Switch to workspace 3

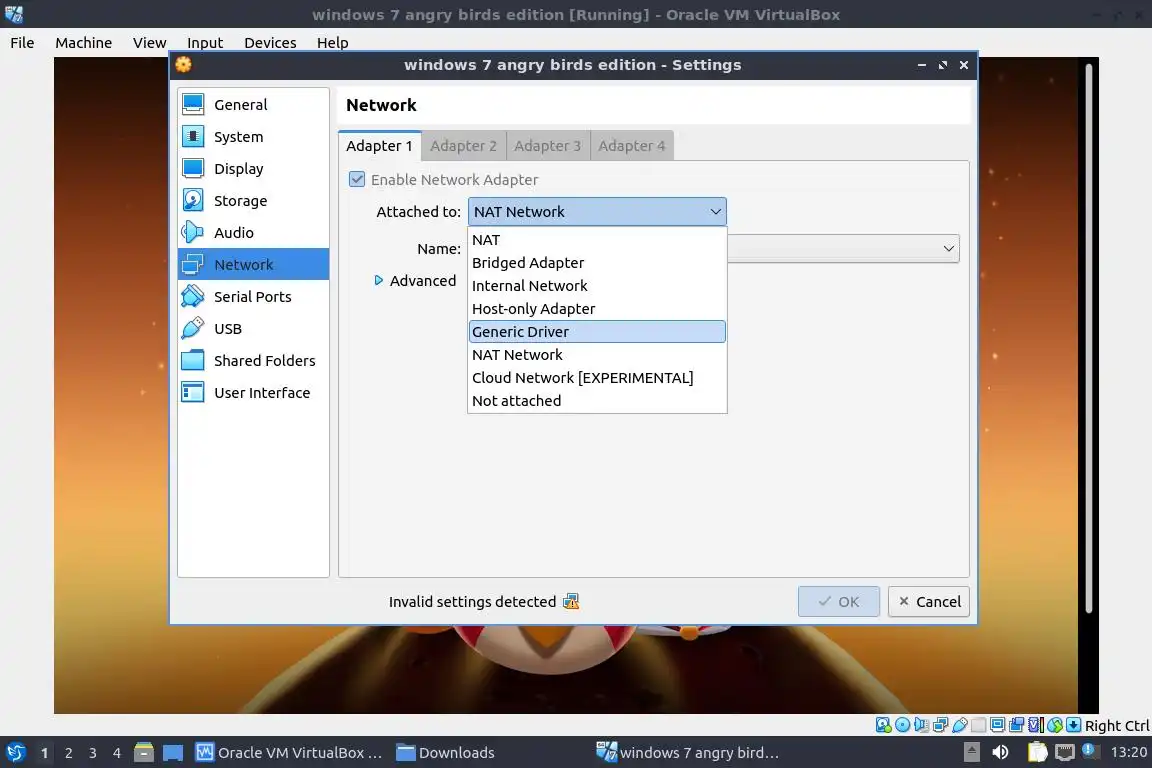click(x=93, y=753)
